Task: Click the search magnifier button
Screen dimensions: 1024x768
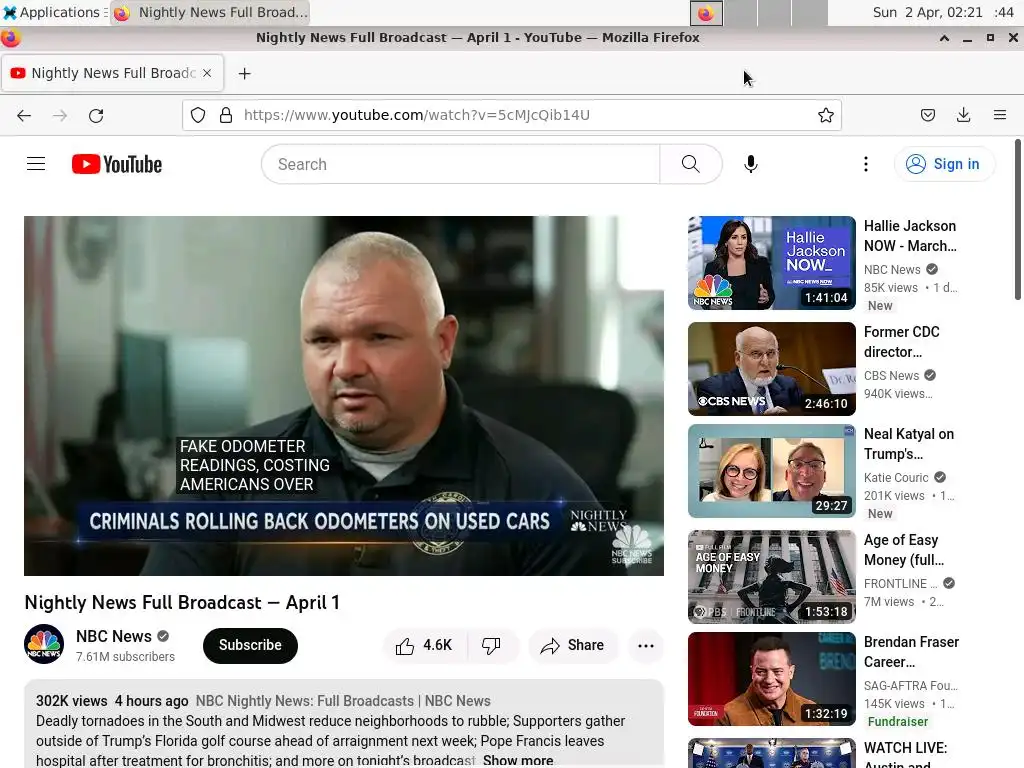Action: [690, 164]
